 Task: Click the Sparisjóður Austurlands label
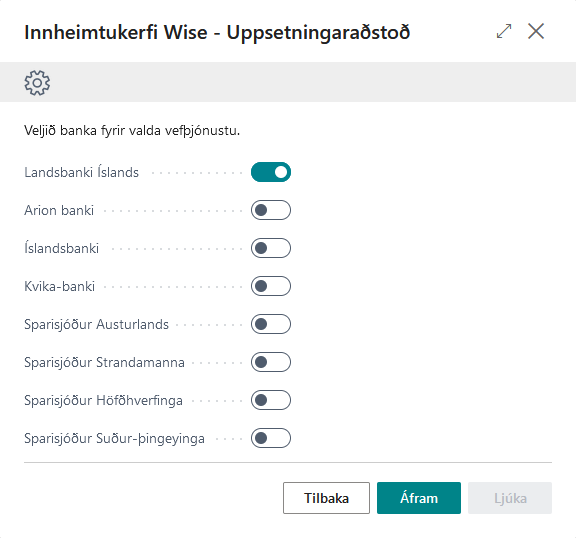point(97,325)
